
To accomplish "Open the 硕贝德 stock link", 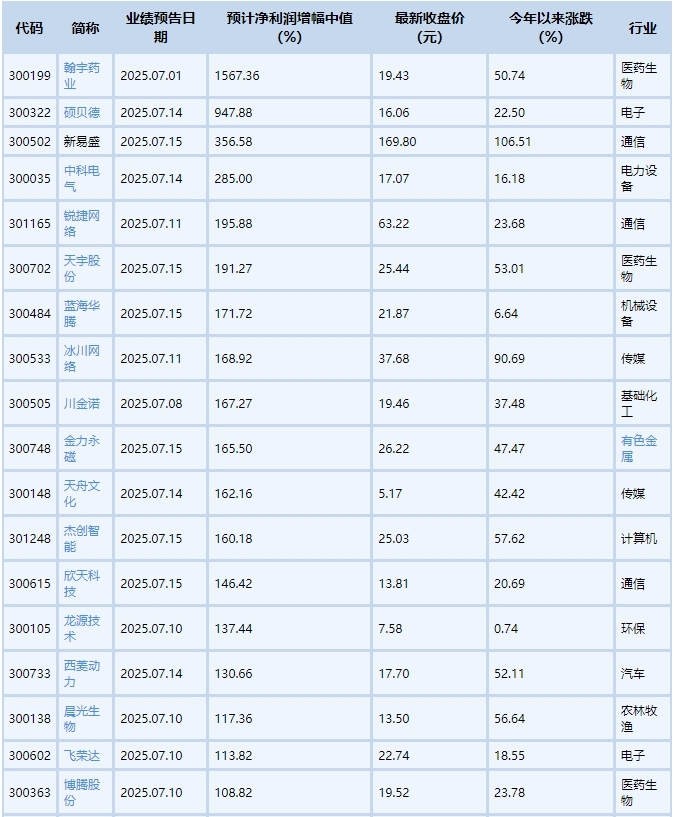I will tap(82, 113).
